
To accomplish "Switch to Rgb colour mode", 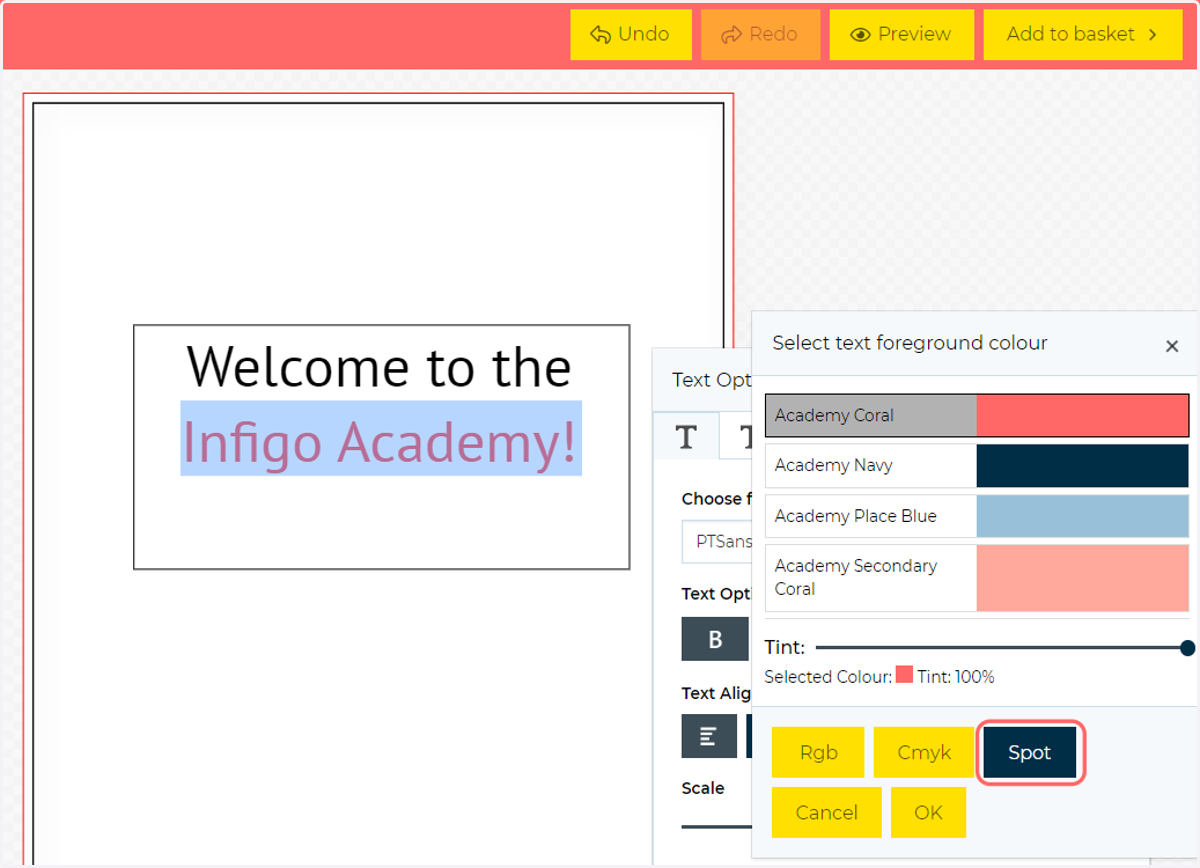I will [818, 752].
